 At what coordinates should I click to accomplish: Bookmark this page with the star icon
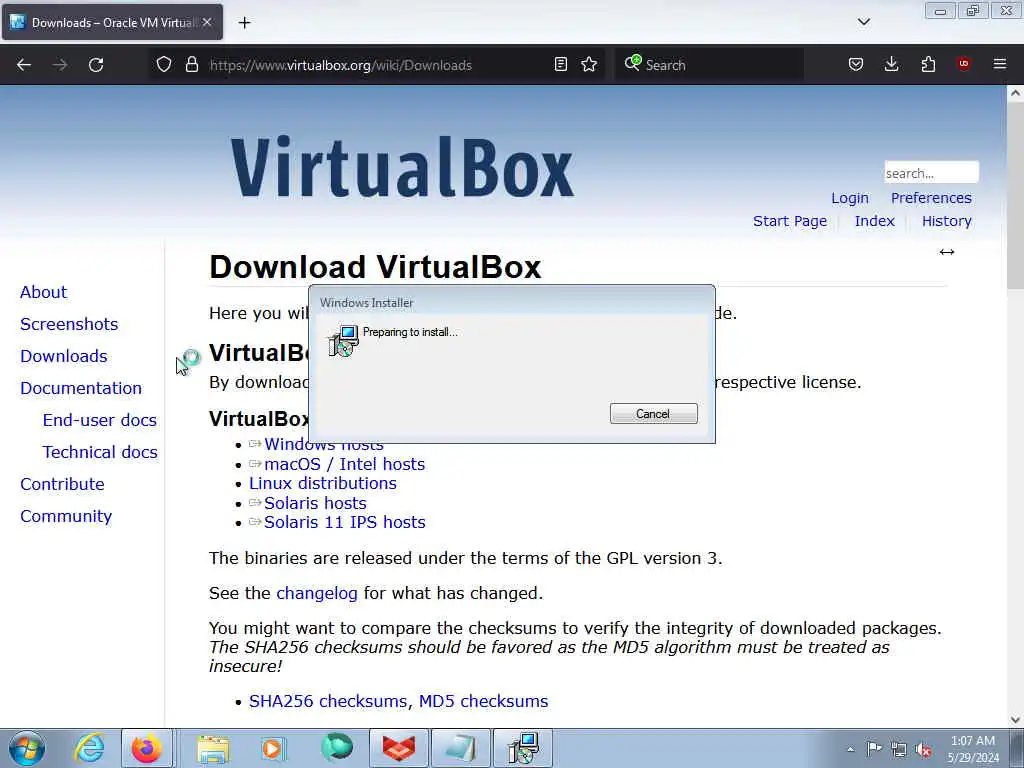[589, 65]
